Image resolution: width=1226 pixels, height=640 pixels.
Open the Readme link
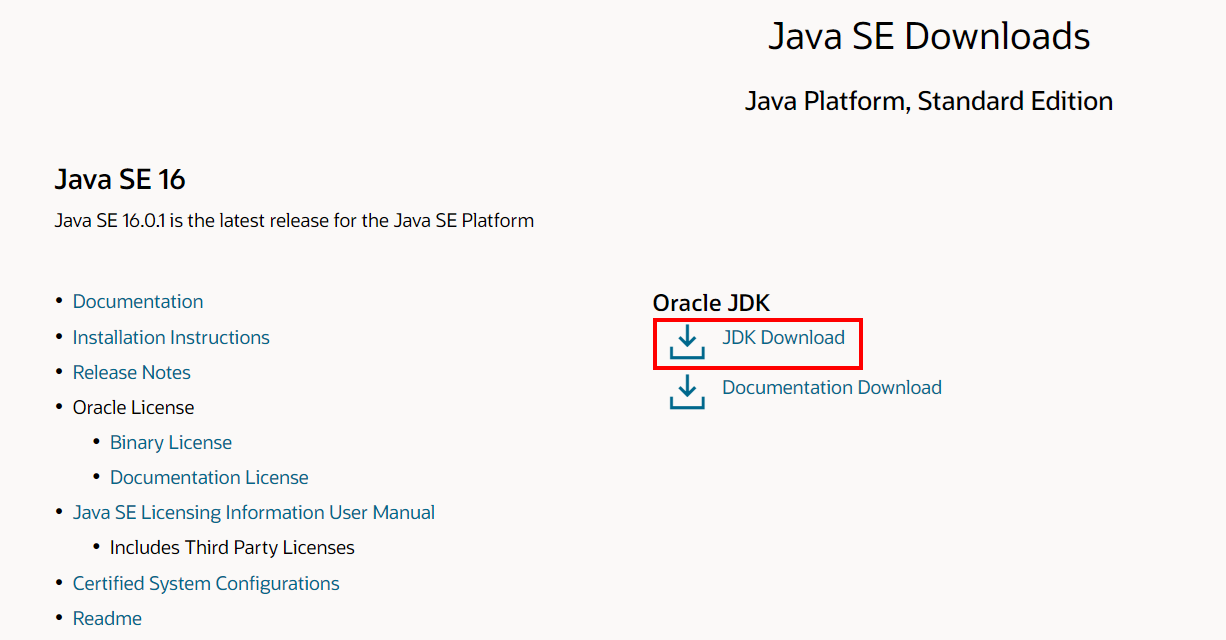107,619
